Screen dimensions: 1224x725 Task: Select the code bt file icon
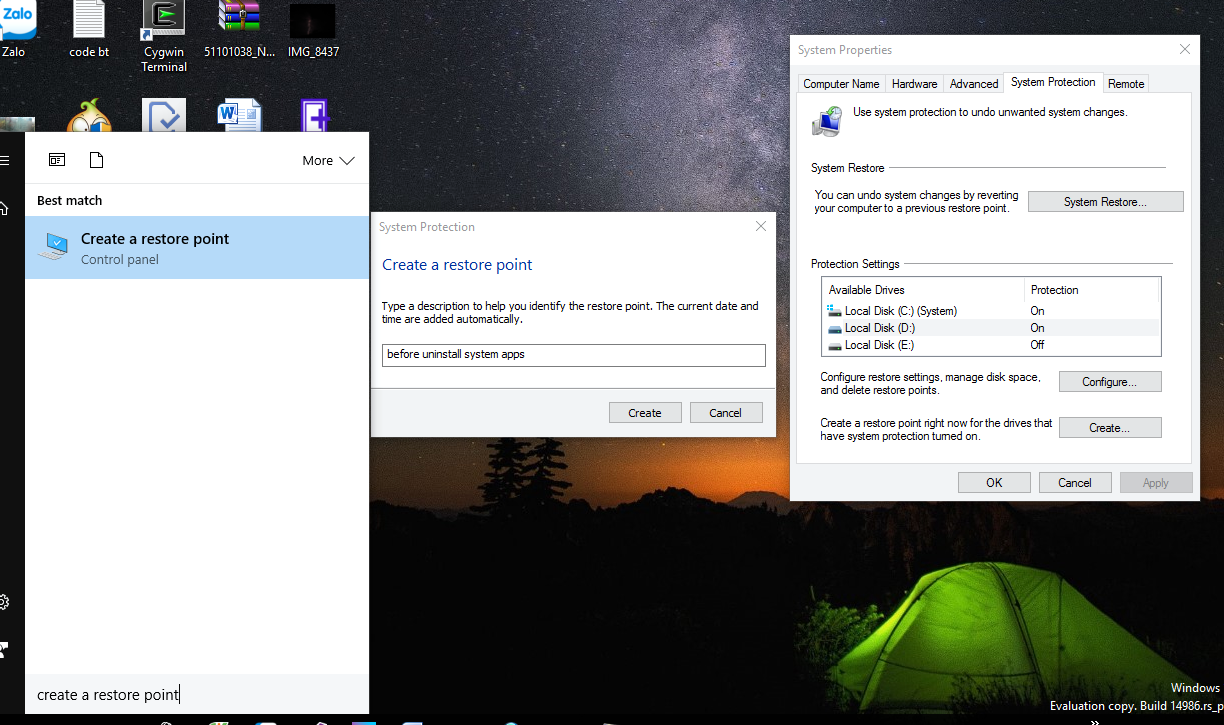89,28
